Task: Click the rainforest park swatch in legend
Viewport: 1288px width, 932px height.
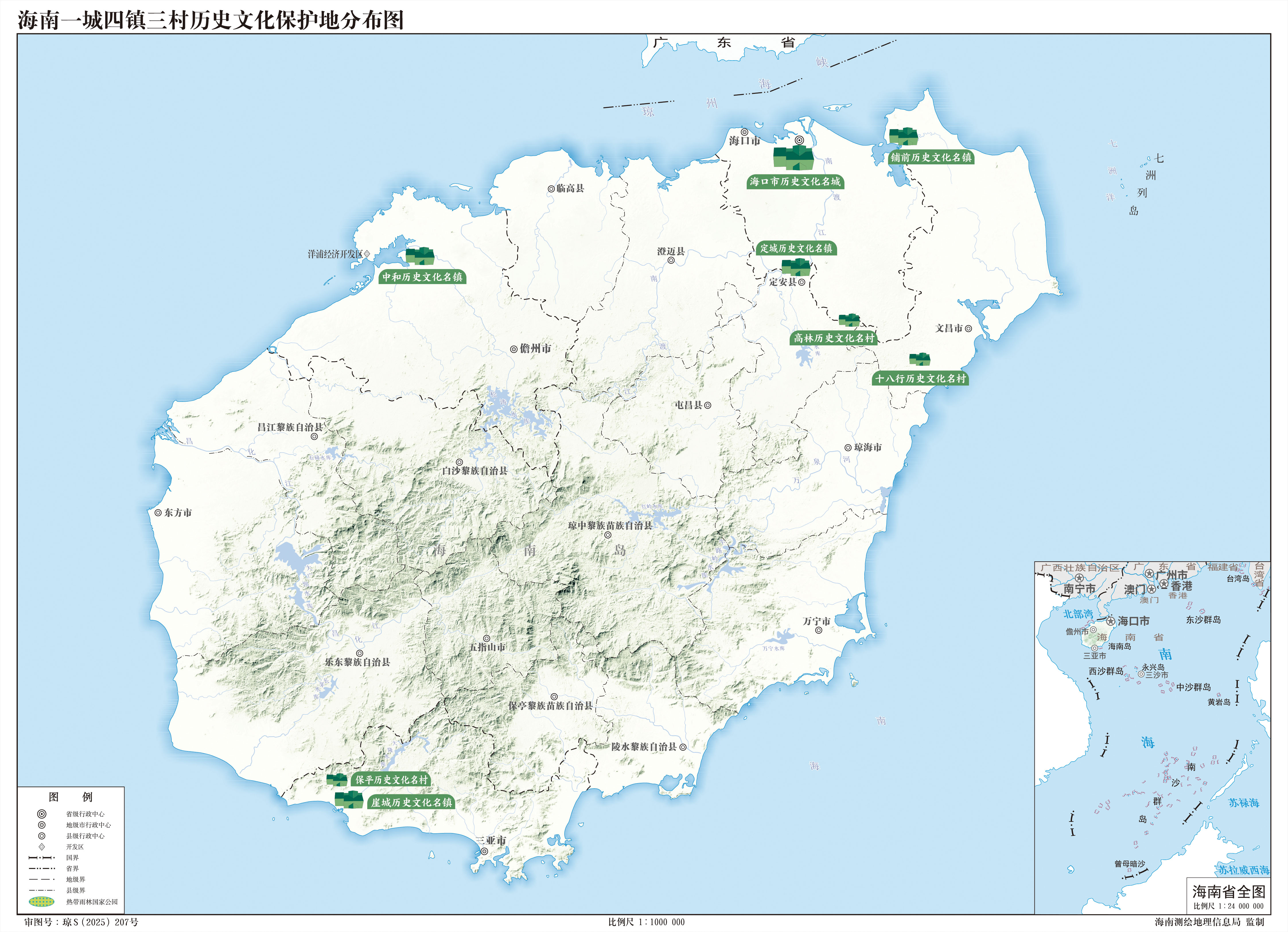Action: pyautogui.click(x=42, y=901)
